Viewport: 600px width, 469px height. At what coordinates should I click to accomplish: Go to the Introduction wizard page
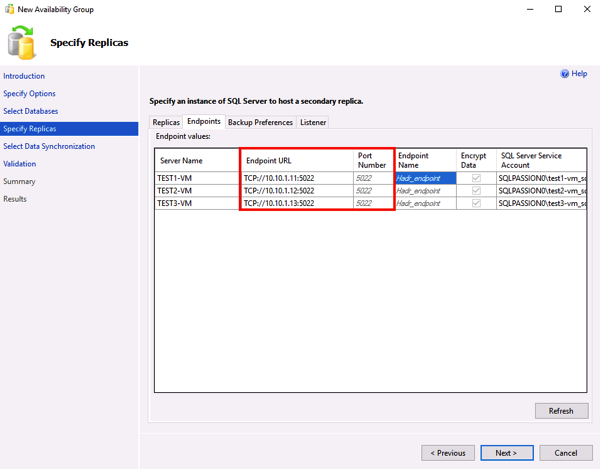click(x=24, y=76)
